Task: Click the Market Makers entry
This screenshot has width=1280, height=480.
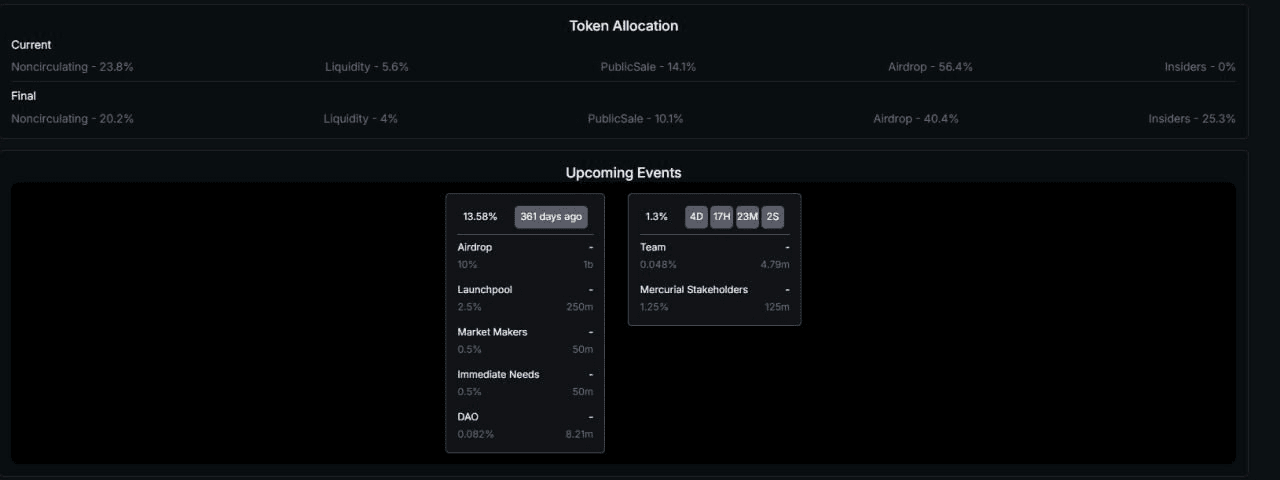Action: 525,340
